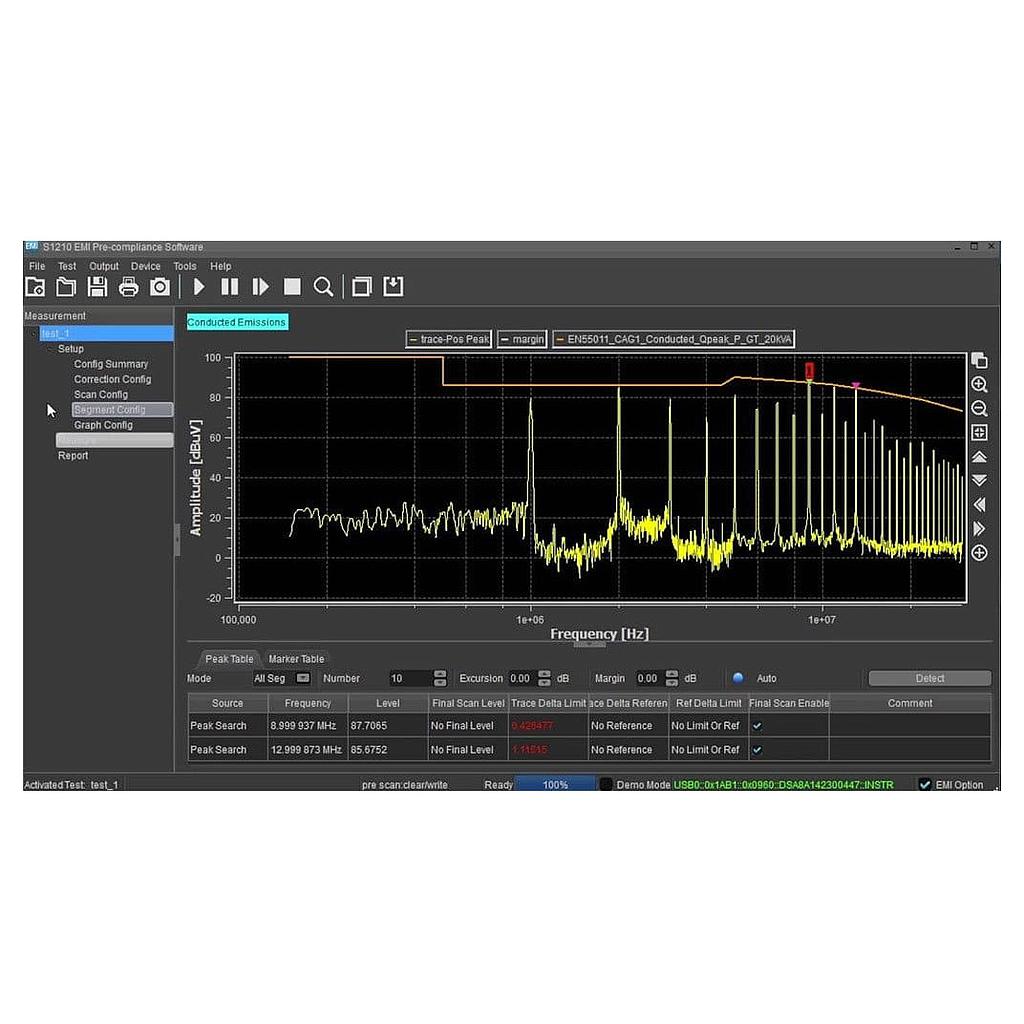Collapse the Setup tree node
Viewport: 1024px width, 1024px height.
[x=51, y=348]
